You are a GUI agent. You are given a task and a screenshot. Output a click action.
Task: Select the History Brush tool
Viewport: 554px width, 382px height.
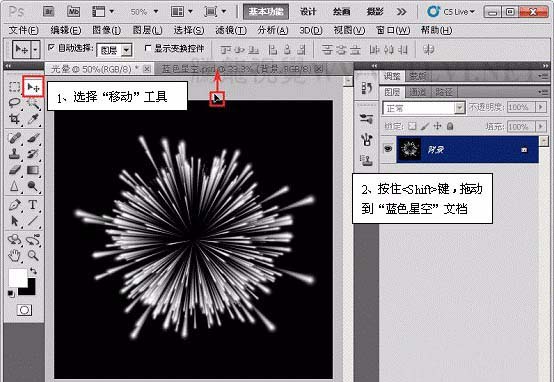[33, 154]
